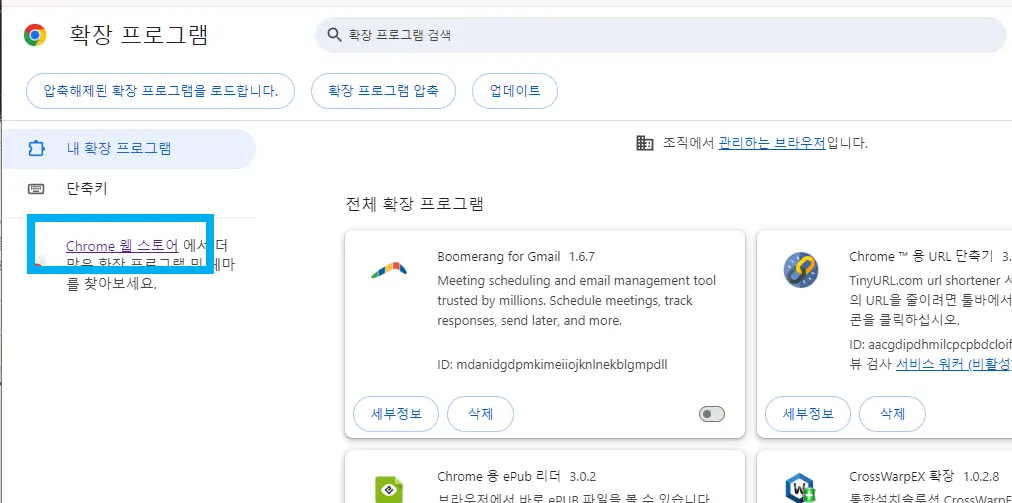Open the 단축키 shortcuts page
Viewport: 1012px width, 503px height.
(x=129, y=189)
